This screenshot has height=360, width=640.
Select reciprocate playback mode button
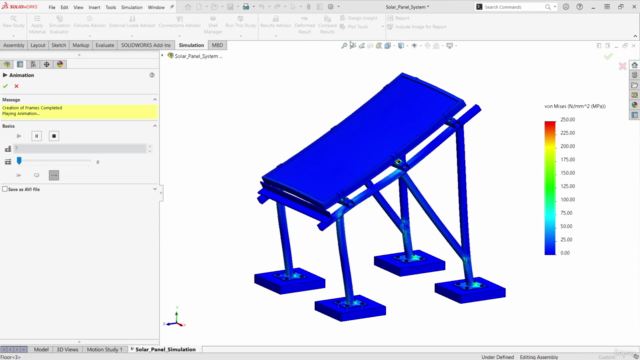(54, 175)
